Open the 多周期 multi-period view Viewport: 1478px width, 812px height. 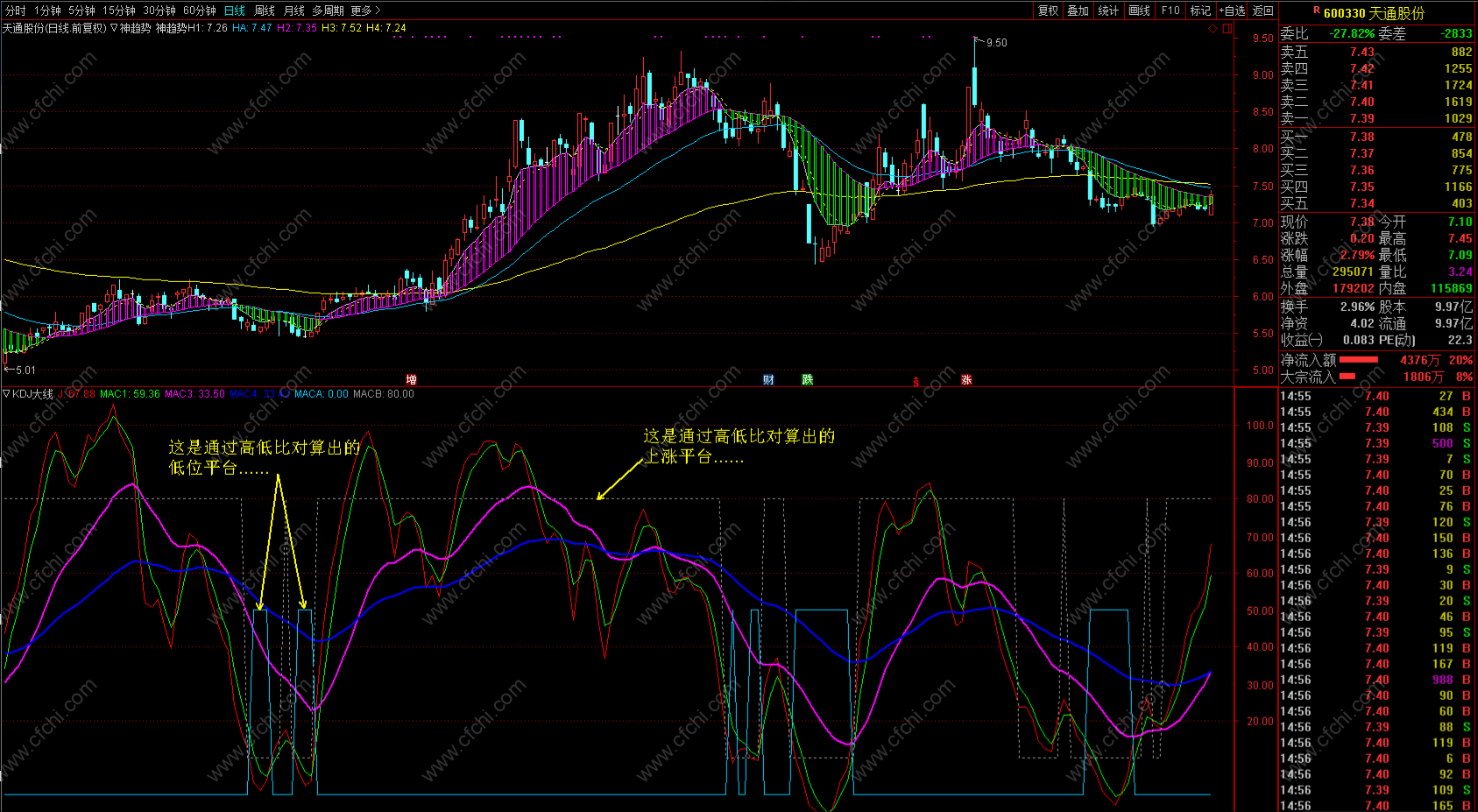click(x=329, y=11)
